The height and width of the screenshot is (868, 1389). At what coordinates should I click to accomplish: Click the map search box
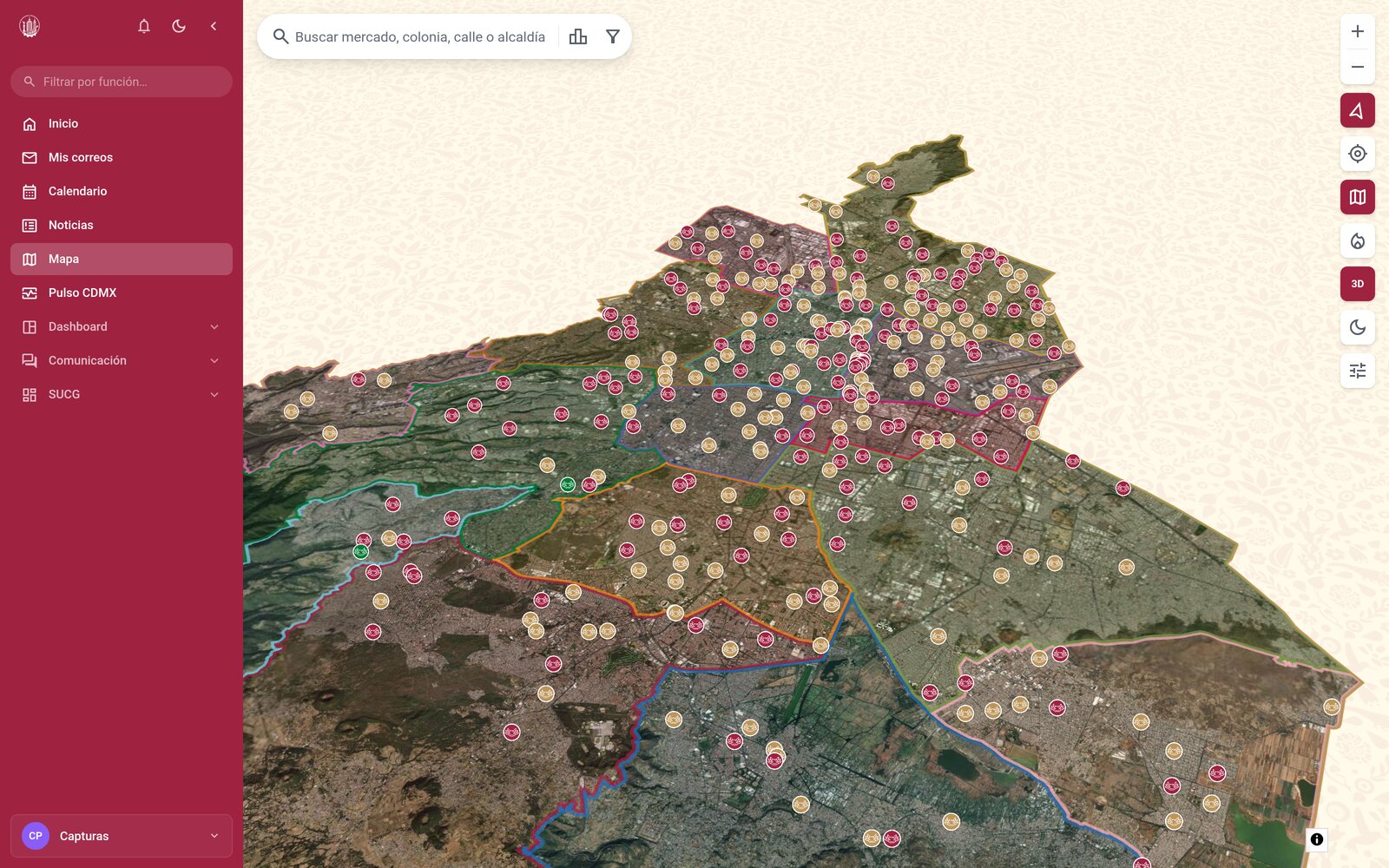(x=420, y=36)
